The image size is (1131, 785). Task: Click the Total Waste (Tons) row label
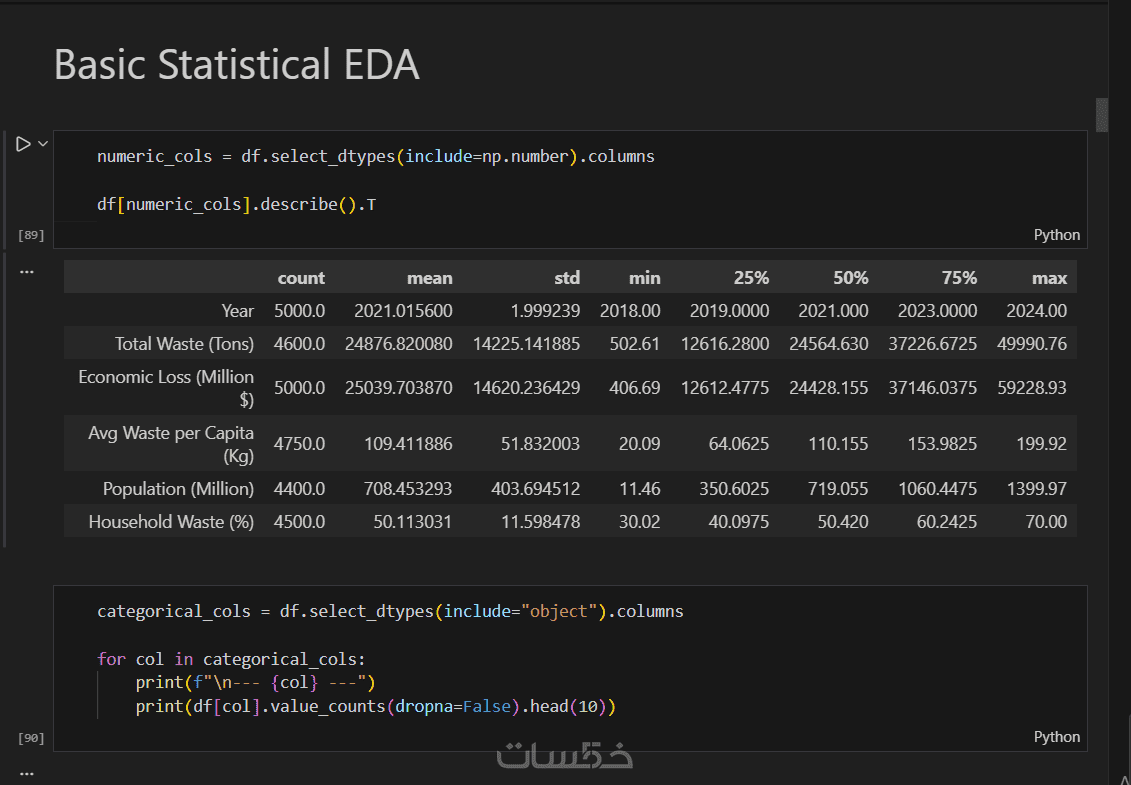coord(184,343)
